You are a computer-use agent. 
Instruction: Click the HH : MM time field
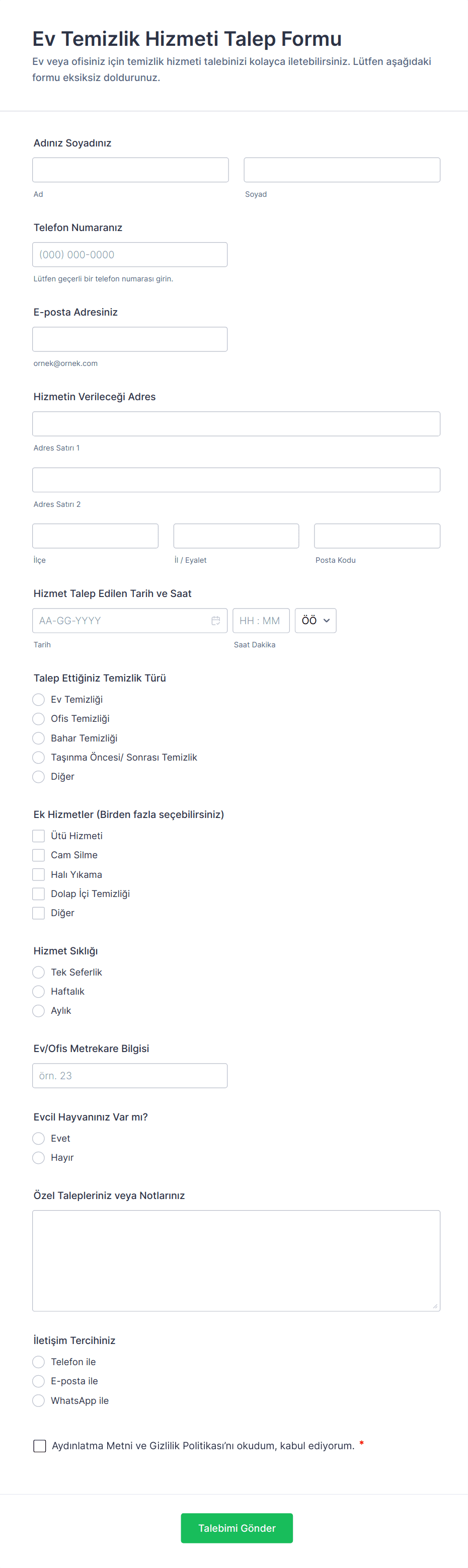tap(261, 620)
